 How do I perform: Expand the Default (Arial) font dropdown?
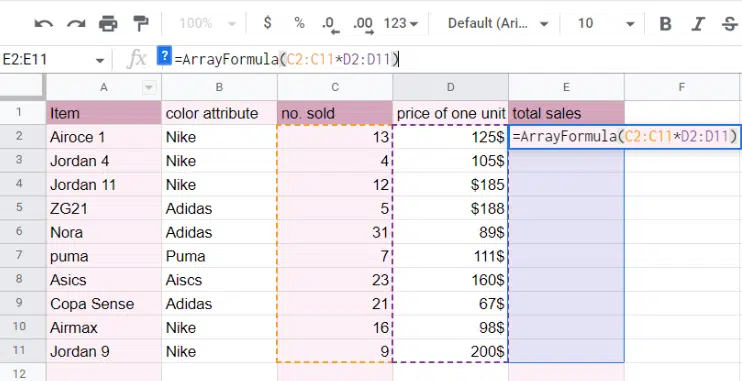498,23
